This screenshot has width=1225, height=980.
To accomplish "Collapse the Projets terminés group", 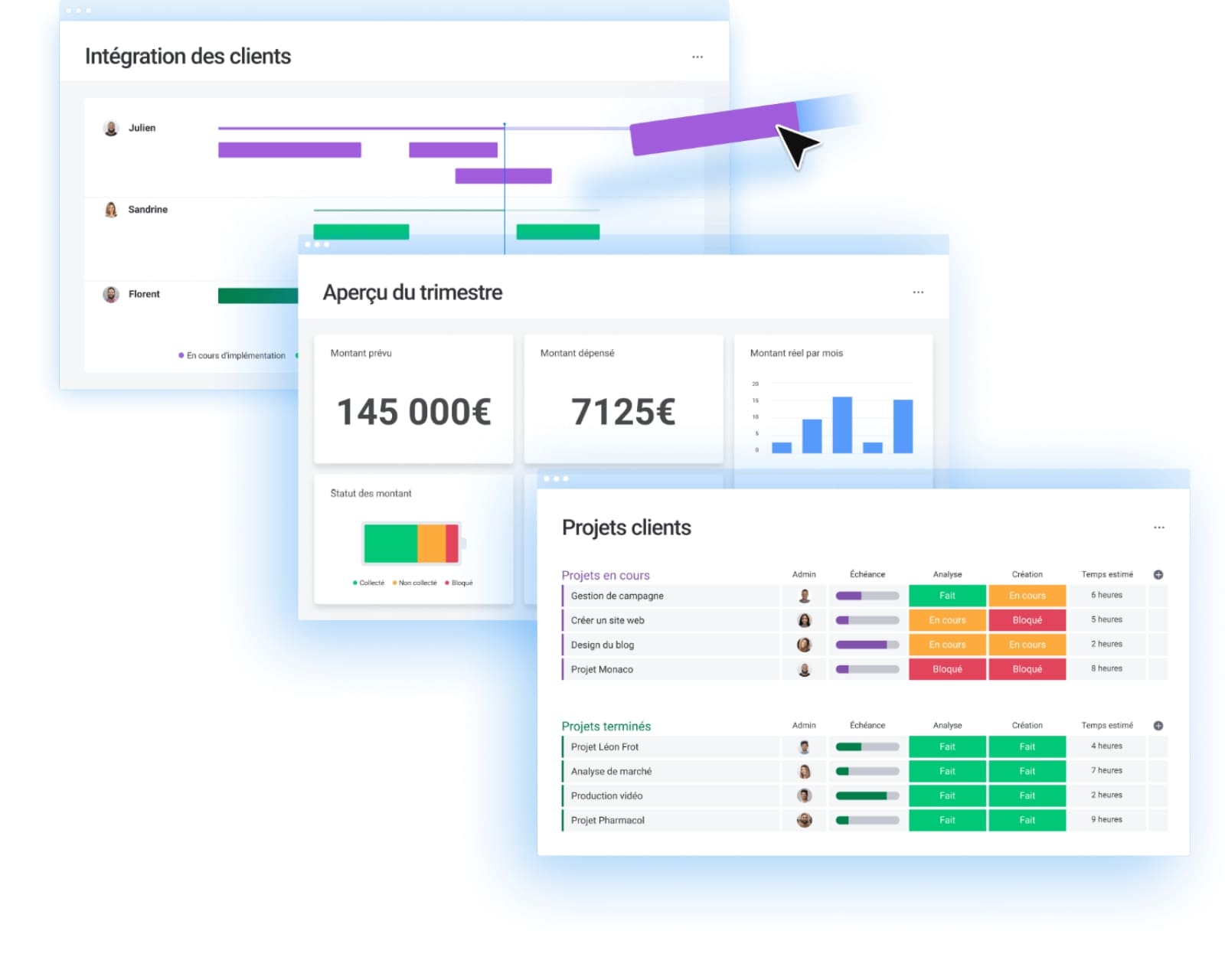I will pos(606,726).
